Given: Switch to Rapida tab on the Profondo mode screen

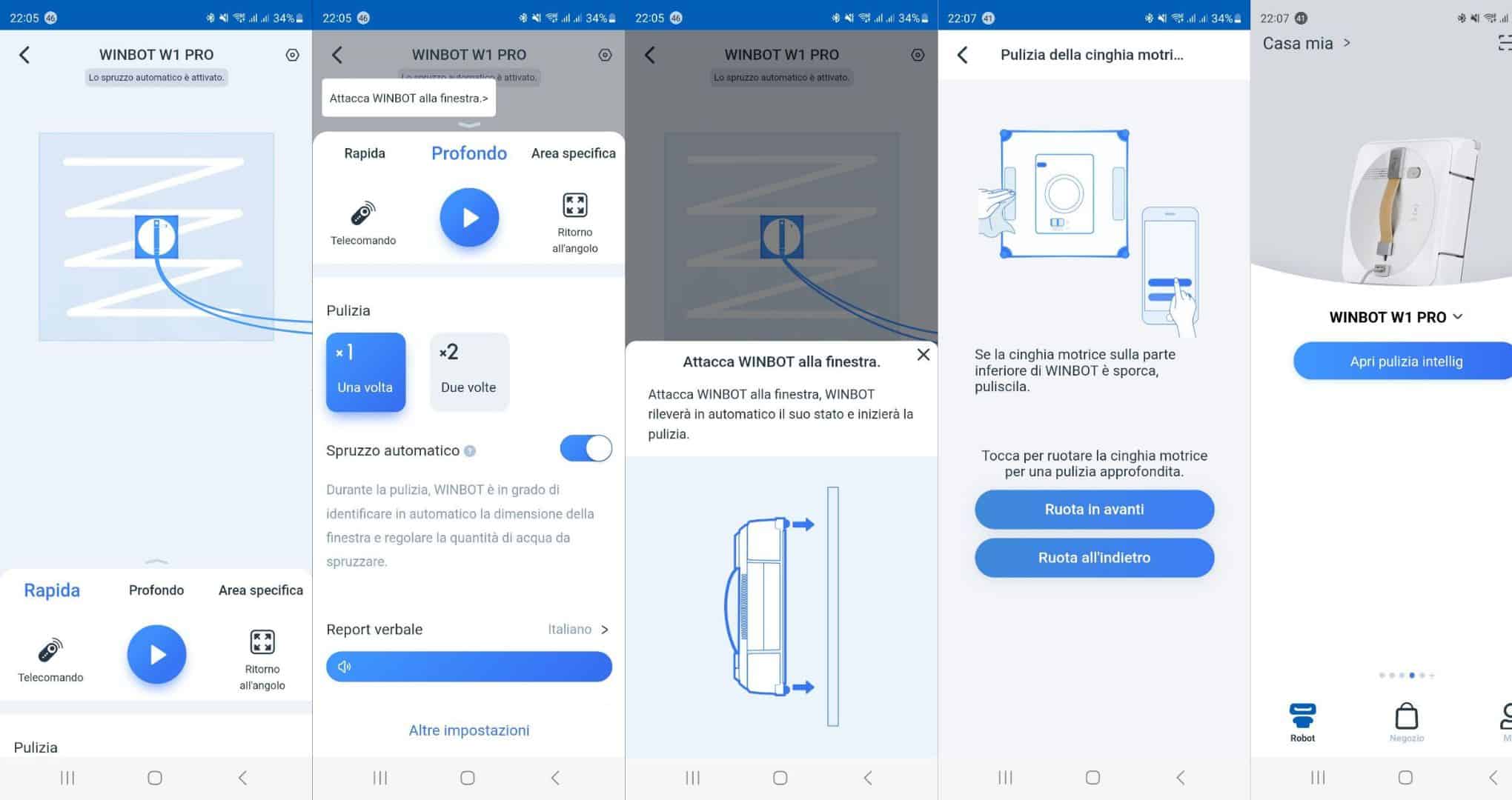Looking at the screenshot, I should coord(365,153).
